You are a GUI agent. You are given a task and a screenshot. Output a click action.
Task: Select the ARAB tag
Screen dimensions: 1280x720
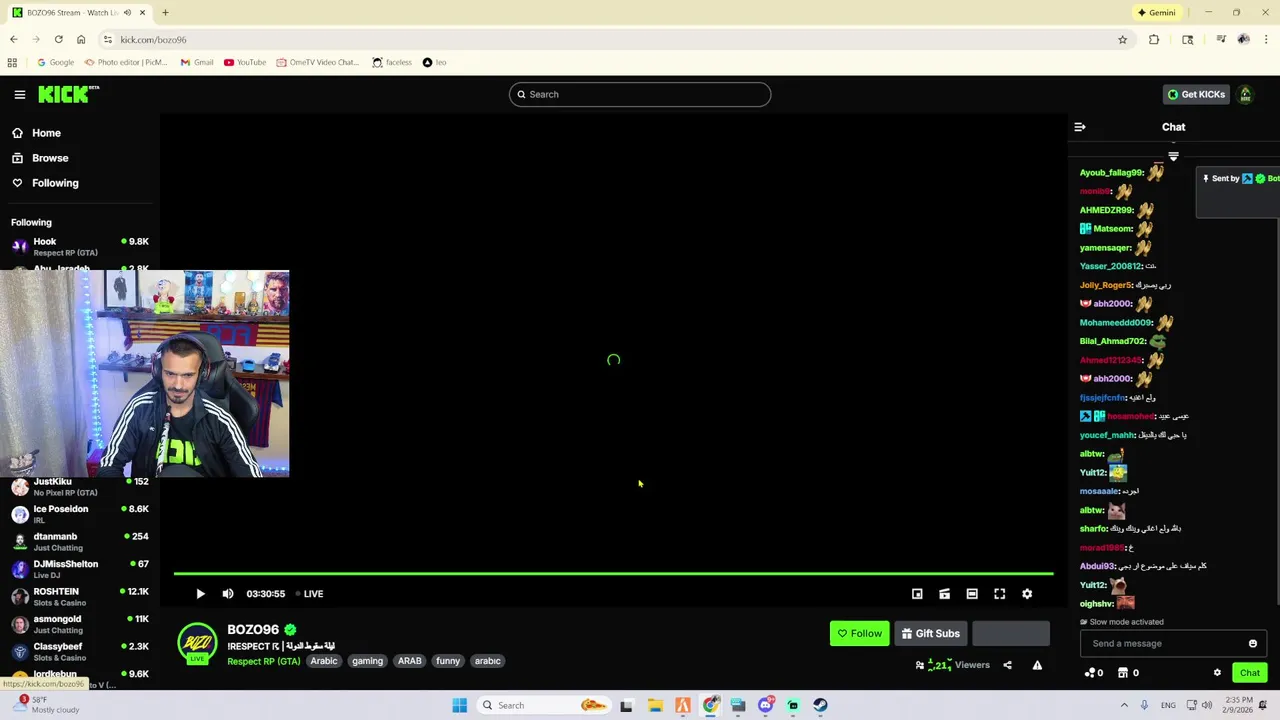(x=410, y=661)
